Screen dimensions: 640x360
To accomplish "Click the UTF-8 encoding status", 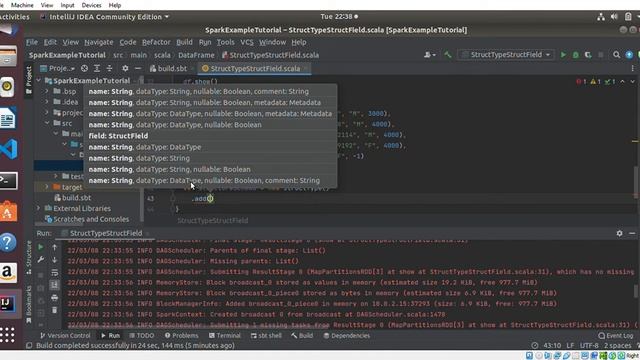I will coord(589,345).
